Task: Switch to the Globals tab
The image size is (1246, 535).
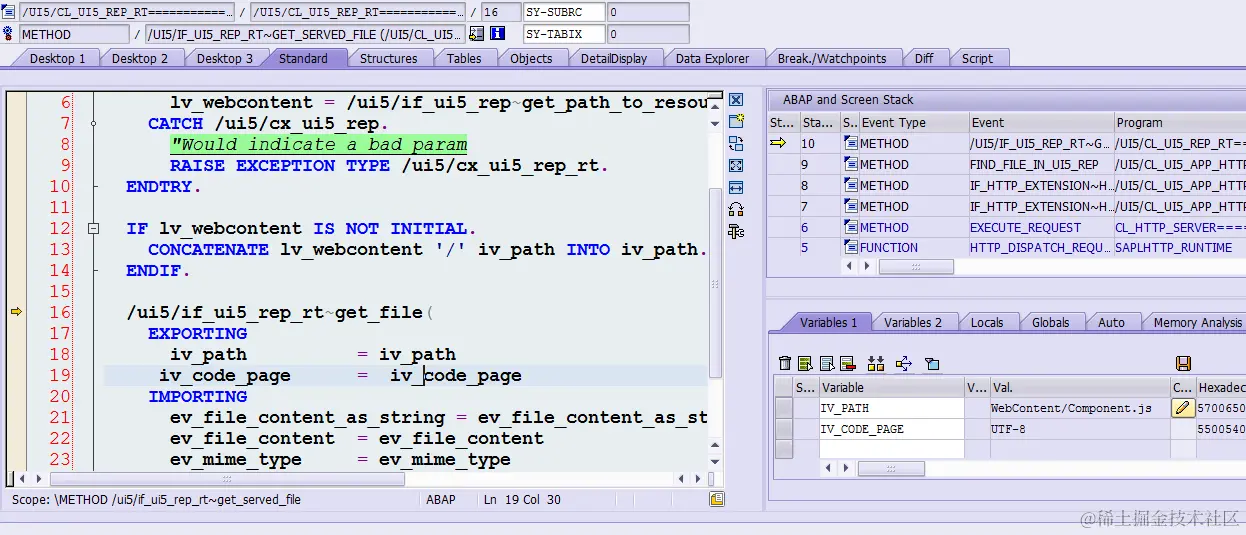Action: pos(1050,322)
